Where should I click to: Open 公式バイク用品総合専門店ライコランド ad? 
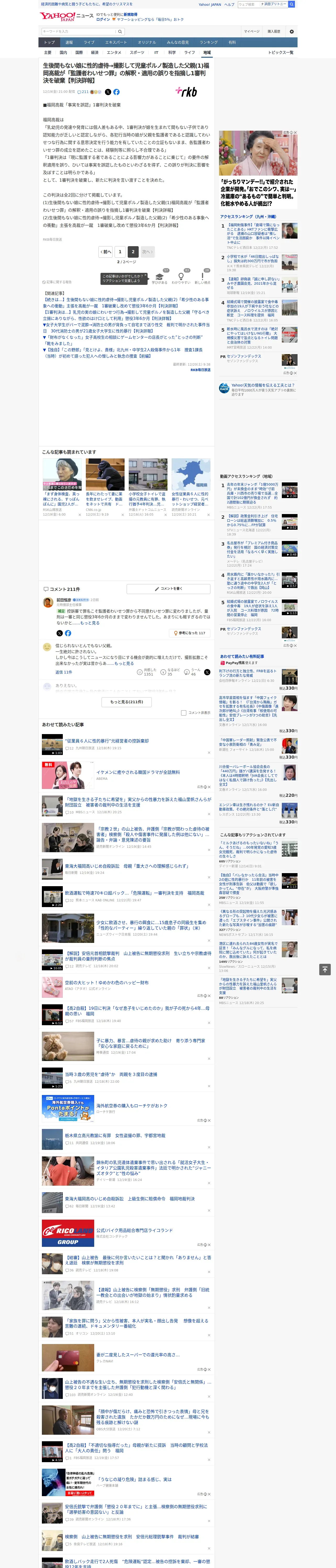pyautogui.click(x=134, y=1230)
